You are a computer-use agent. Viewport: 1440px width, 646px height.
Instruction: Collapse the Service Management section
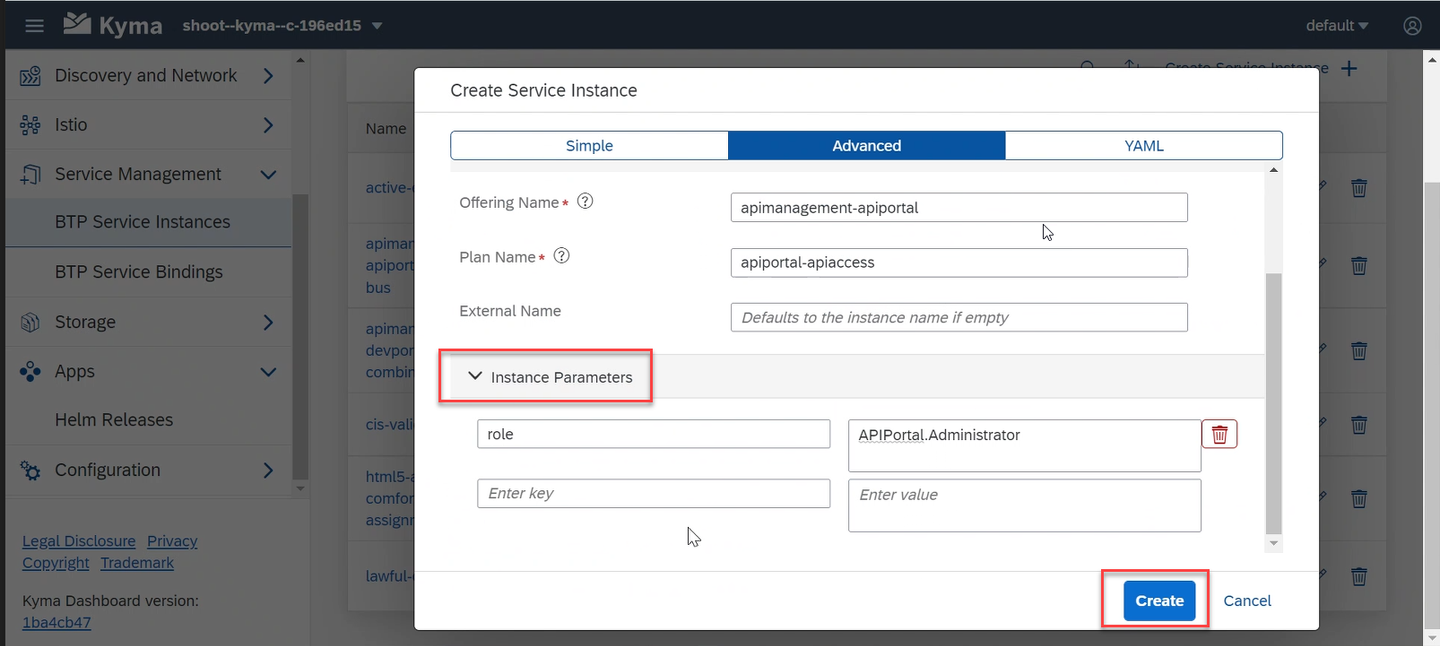coord(268,174)
